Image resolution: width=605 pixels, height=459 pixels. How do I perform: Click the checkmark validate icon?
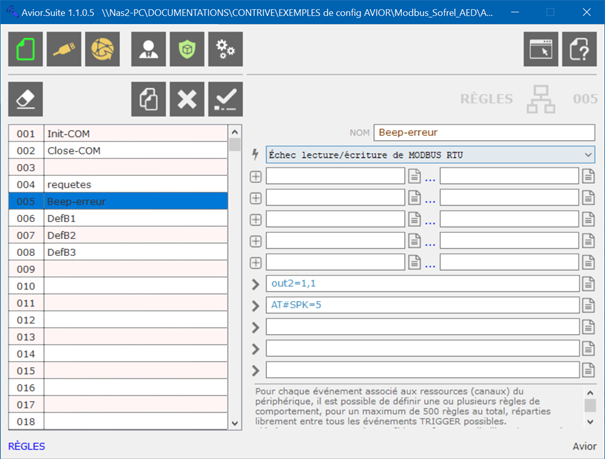point(225,99)
